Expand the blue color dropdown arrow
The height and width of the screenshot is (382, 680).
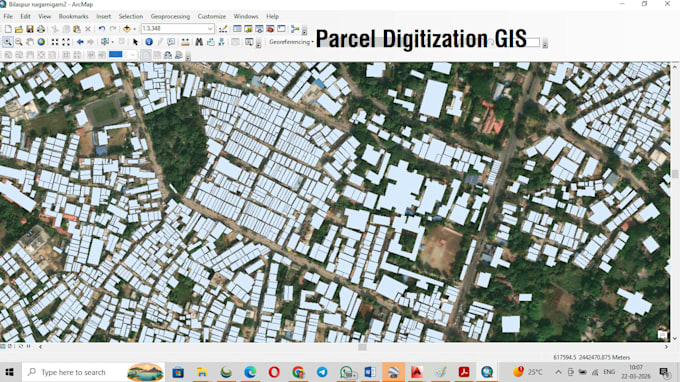(132, 55)
